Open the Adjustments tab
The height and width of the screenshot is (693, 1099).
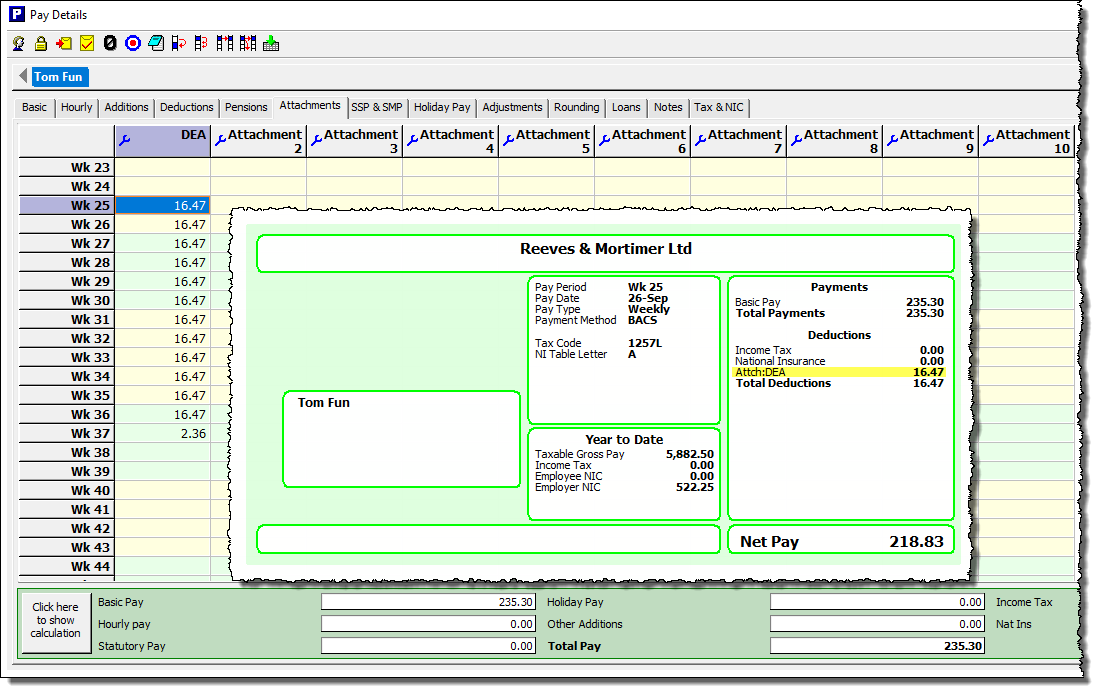point(512,107)
